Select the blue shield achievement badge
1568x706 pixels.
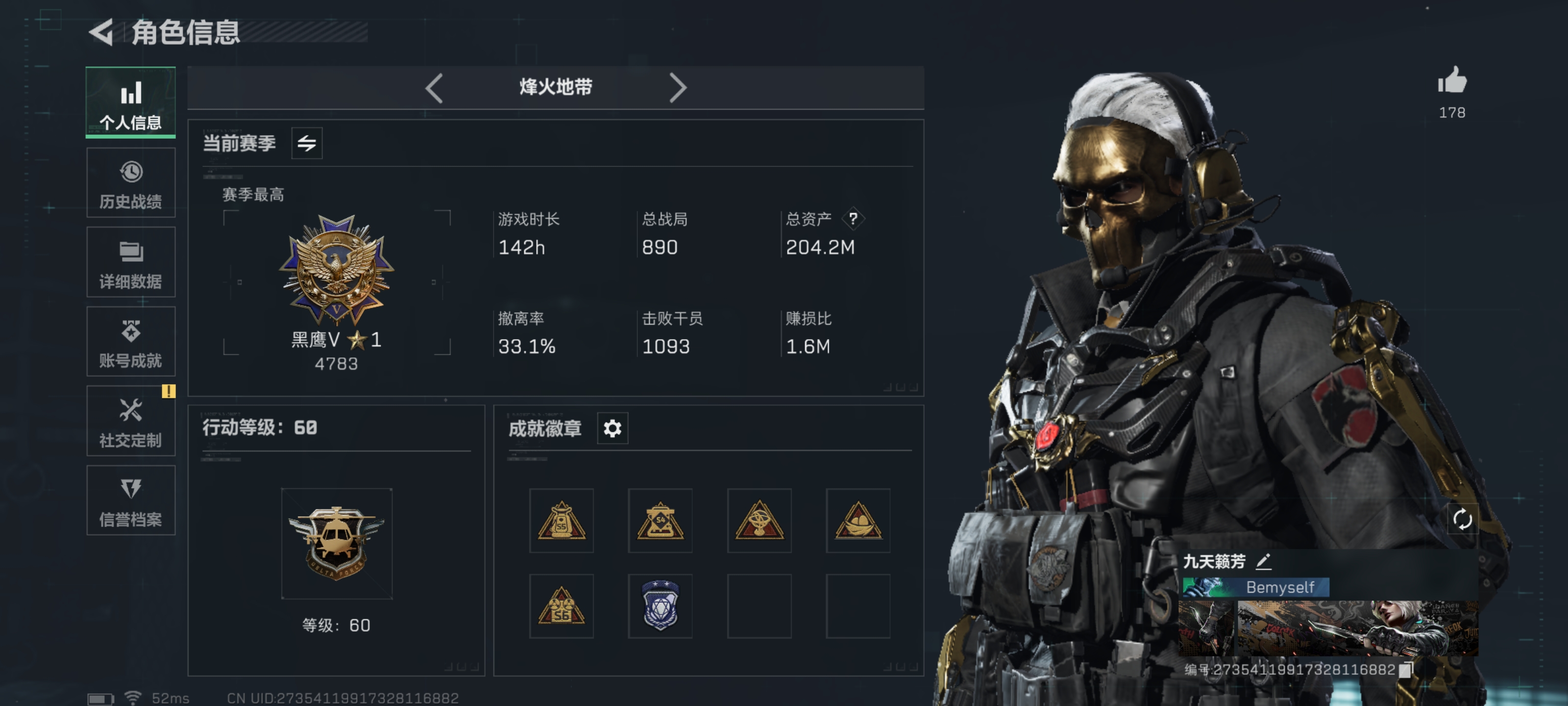660,605
